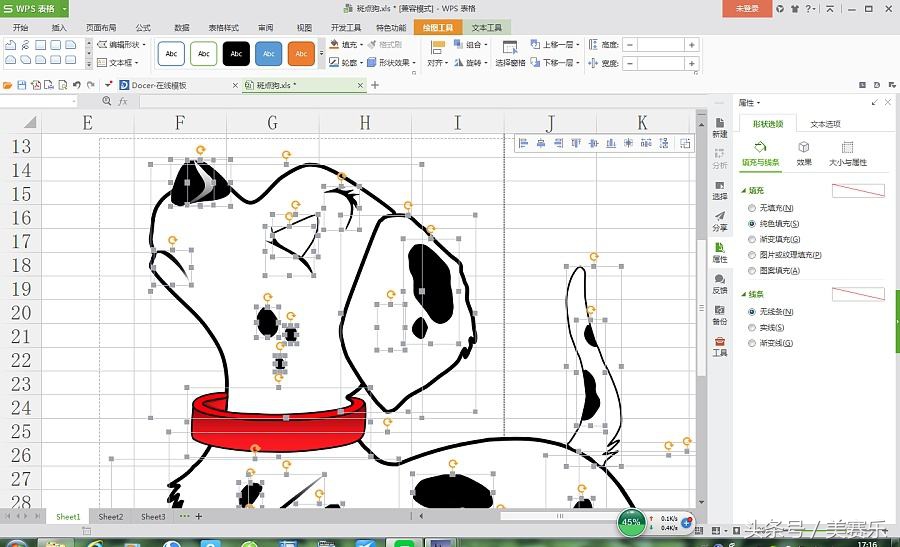Select 图片或纹理填充(P) radio
Image resolution: width=900 pixels, height=547 pixels.
pos(751,254)
